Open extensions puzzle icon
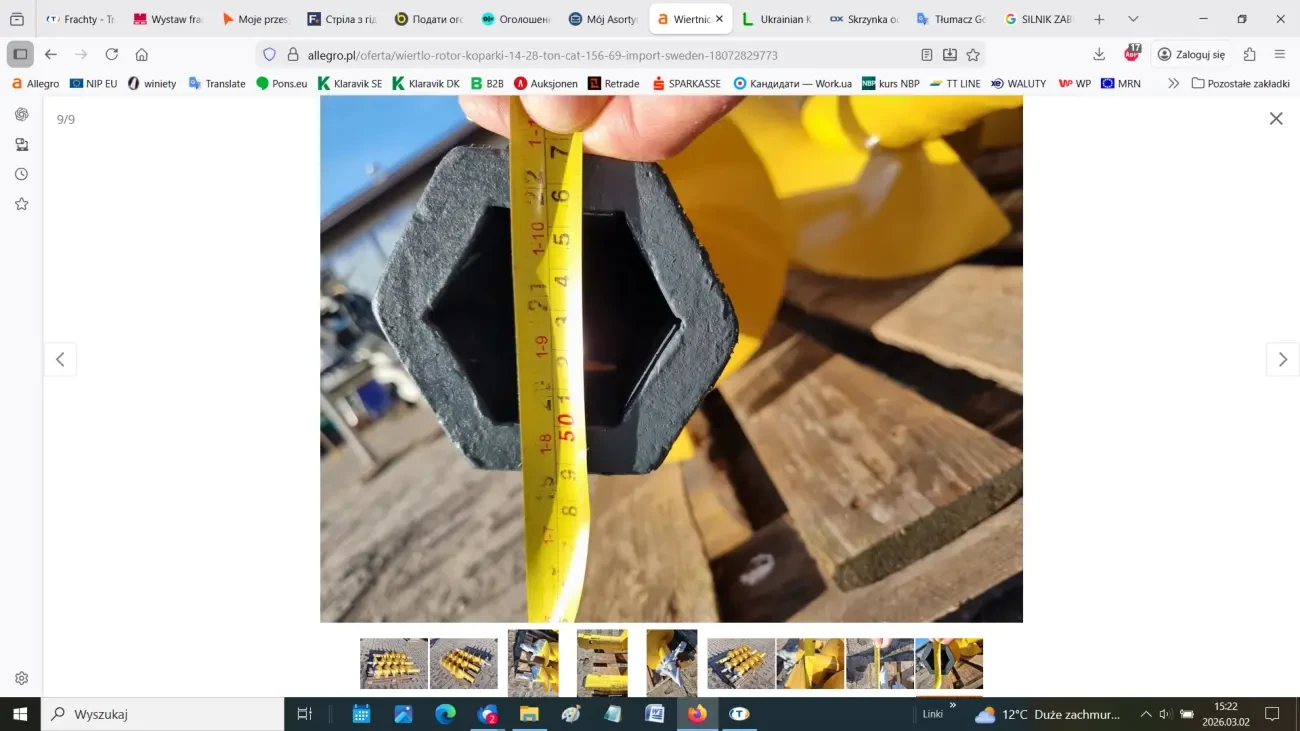The image size is (1300, 731). tap(1249, 55)
